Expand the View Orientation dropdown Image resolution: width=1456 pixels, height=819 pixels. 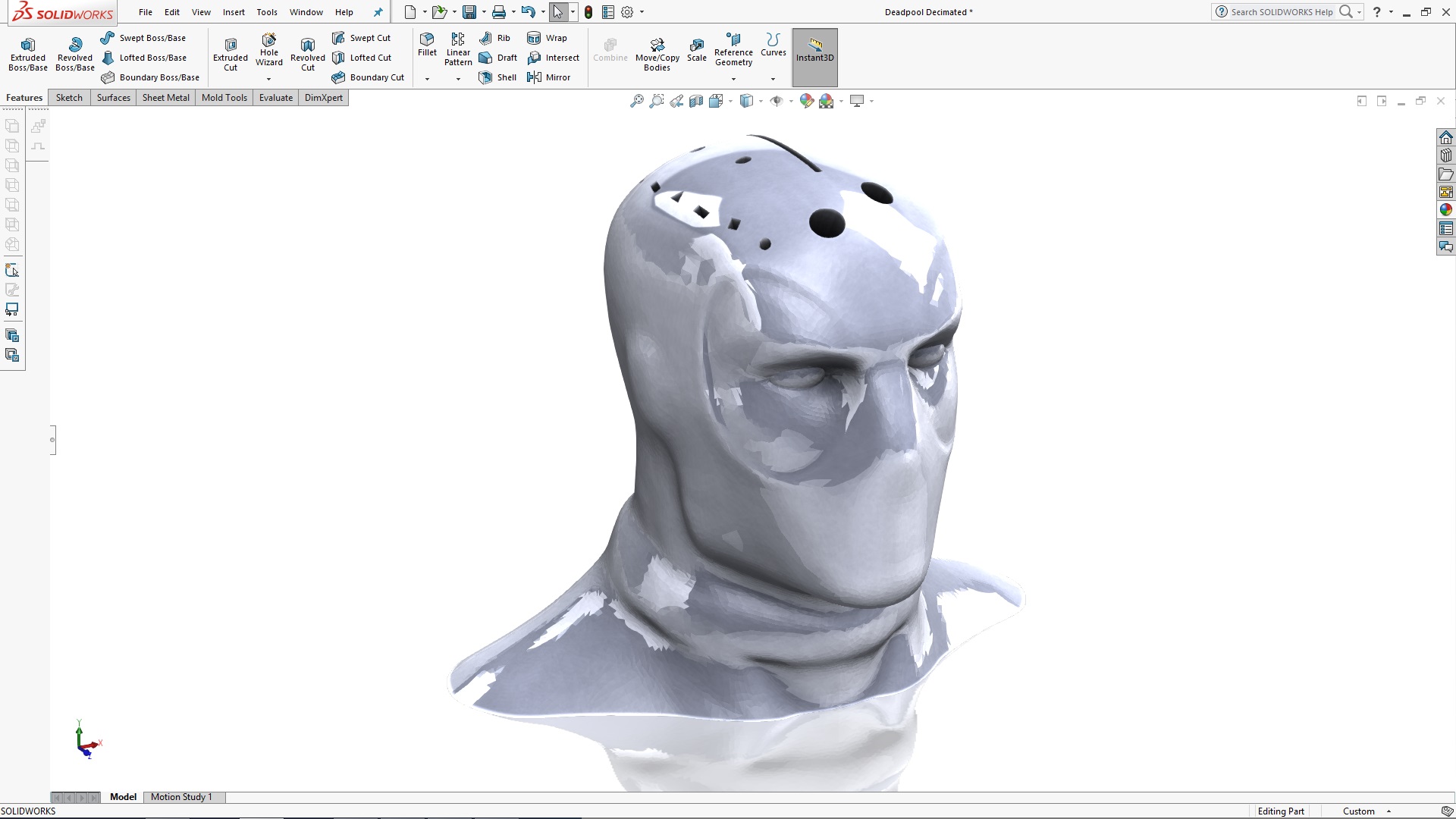coord(730,101)
